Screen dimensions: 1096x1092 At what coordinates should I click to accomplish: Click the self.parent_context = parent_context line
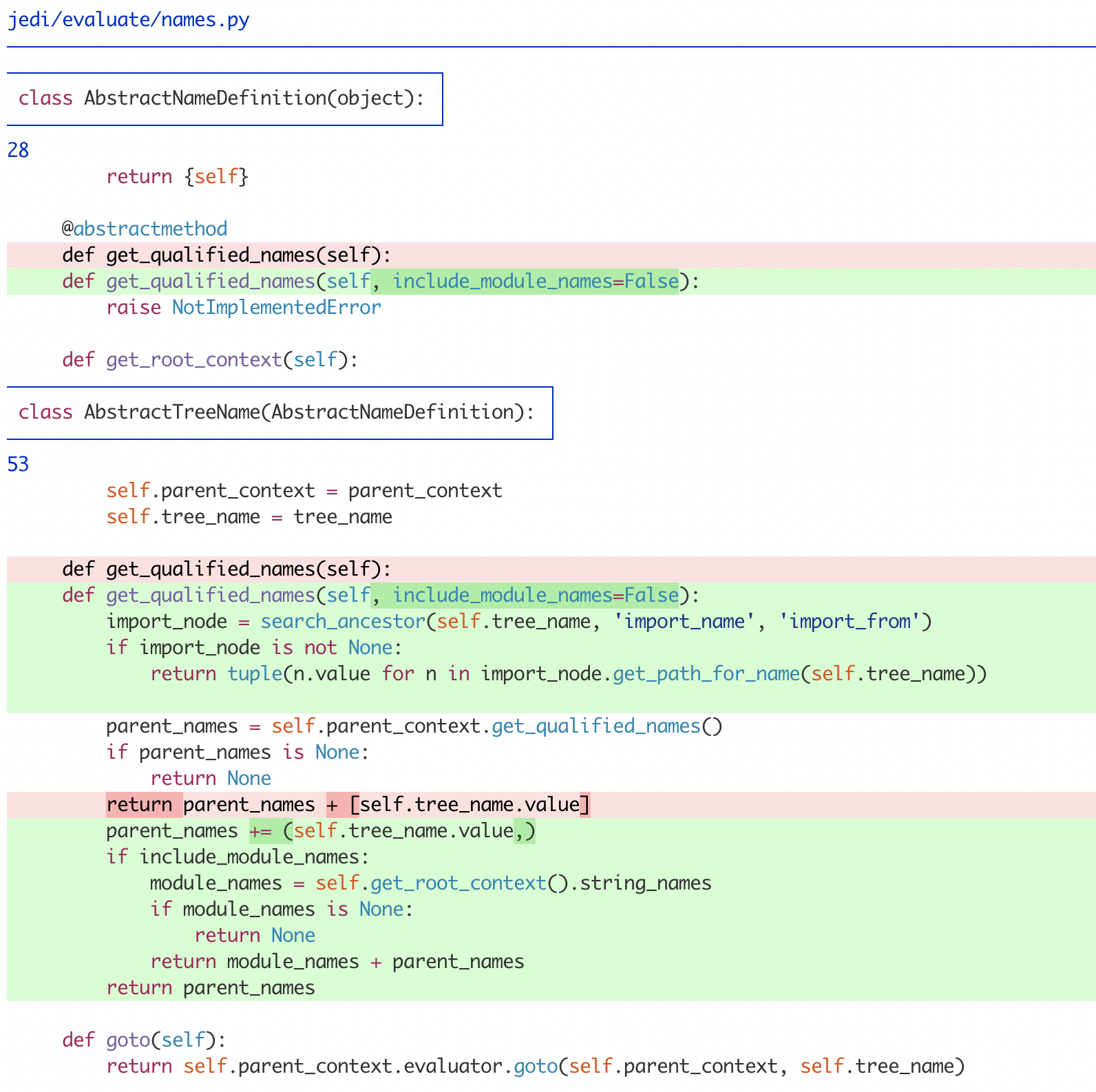(304, 490)
